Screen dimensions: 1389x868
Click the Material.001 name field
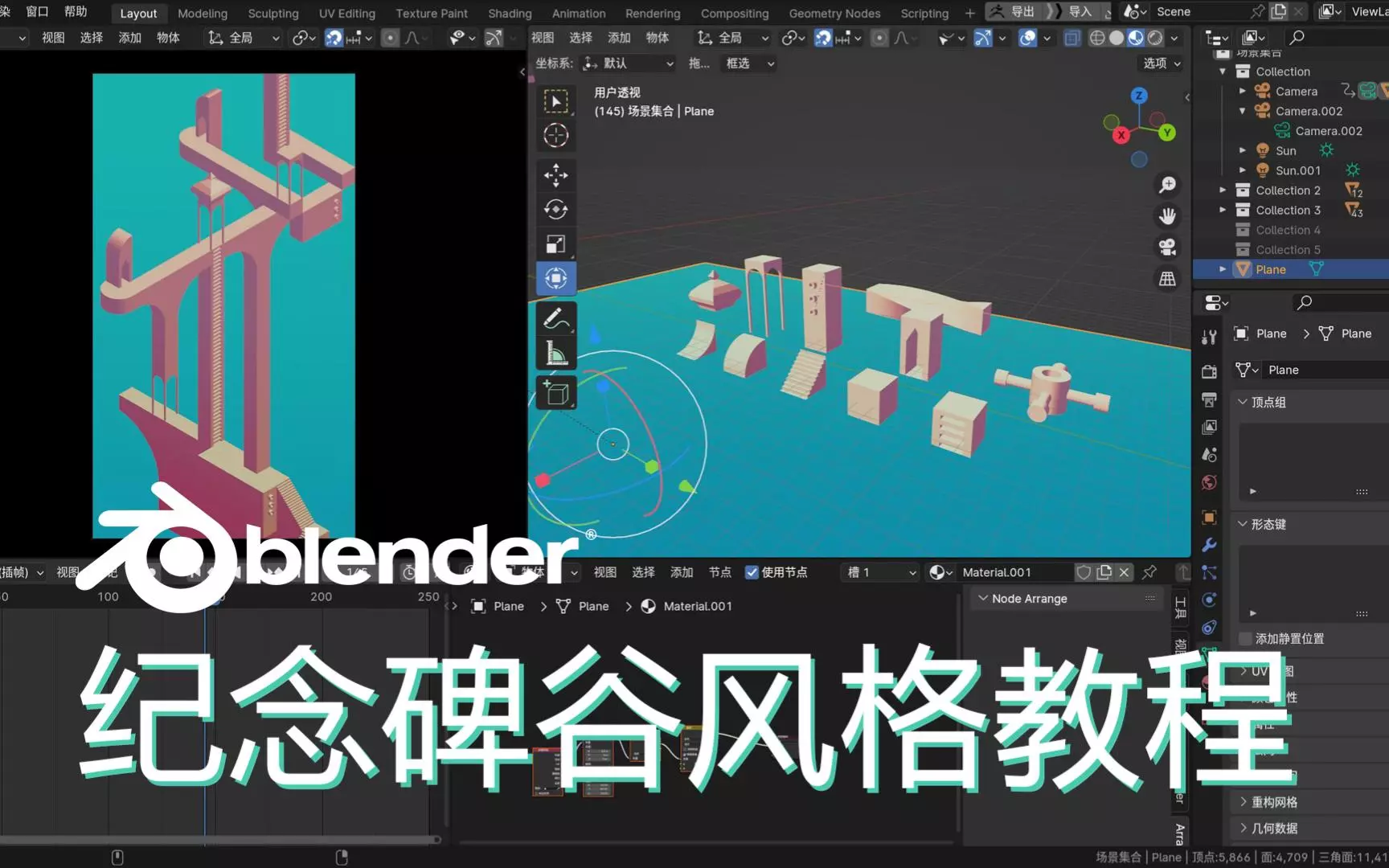1014,572
